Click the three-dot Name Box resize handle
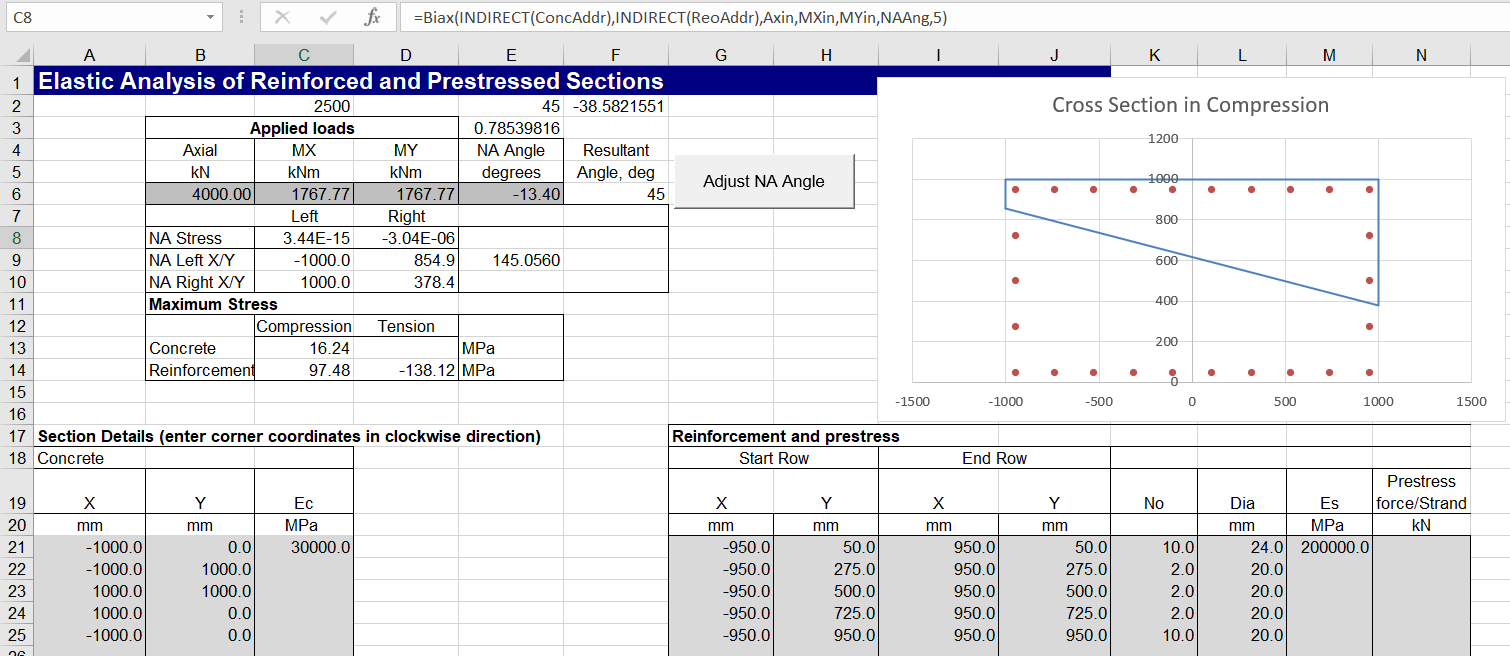 [241, 18]
